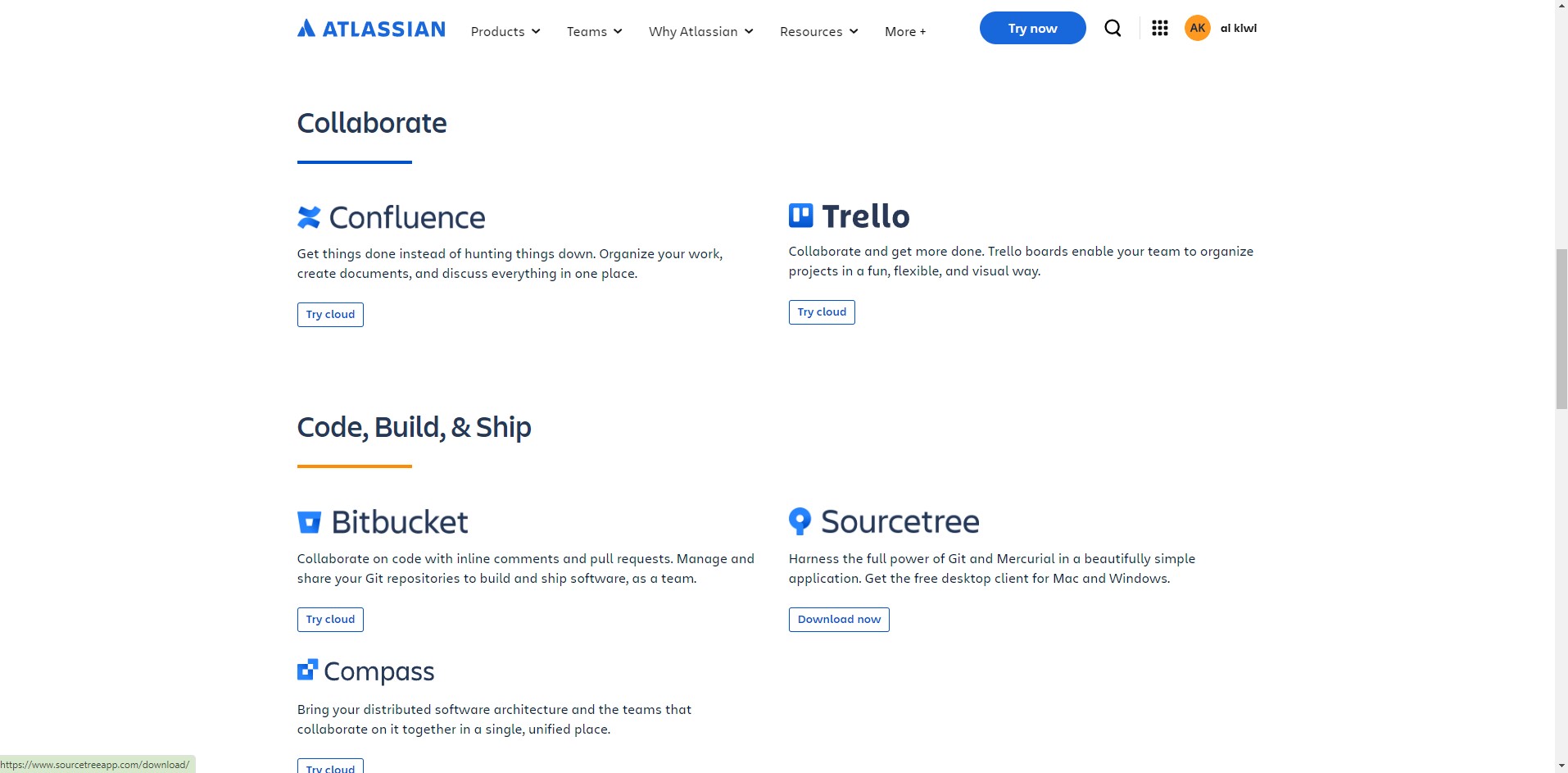Expand the Teams dropdown menu
Viewport: 1568px width, 773px height.
point(595,31)
